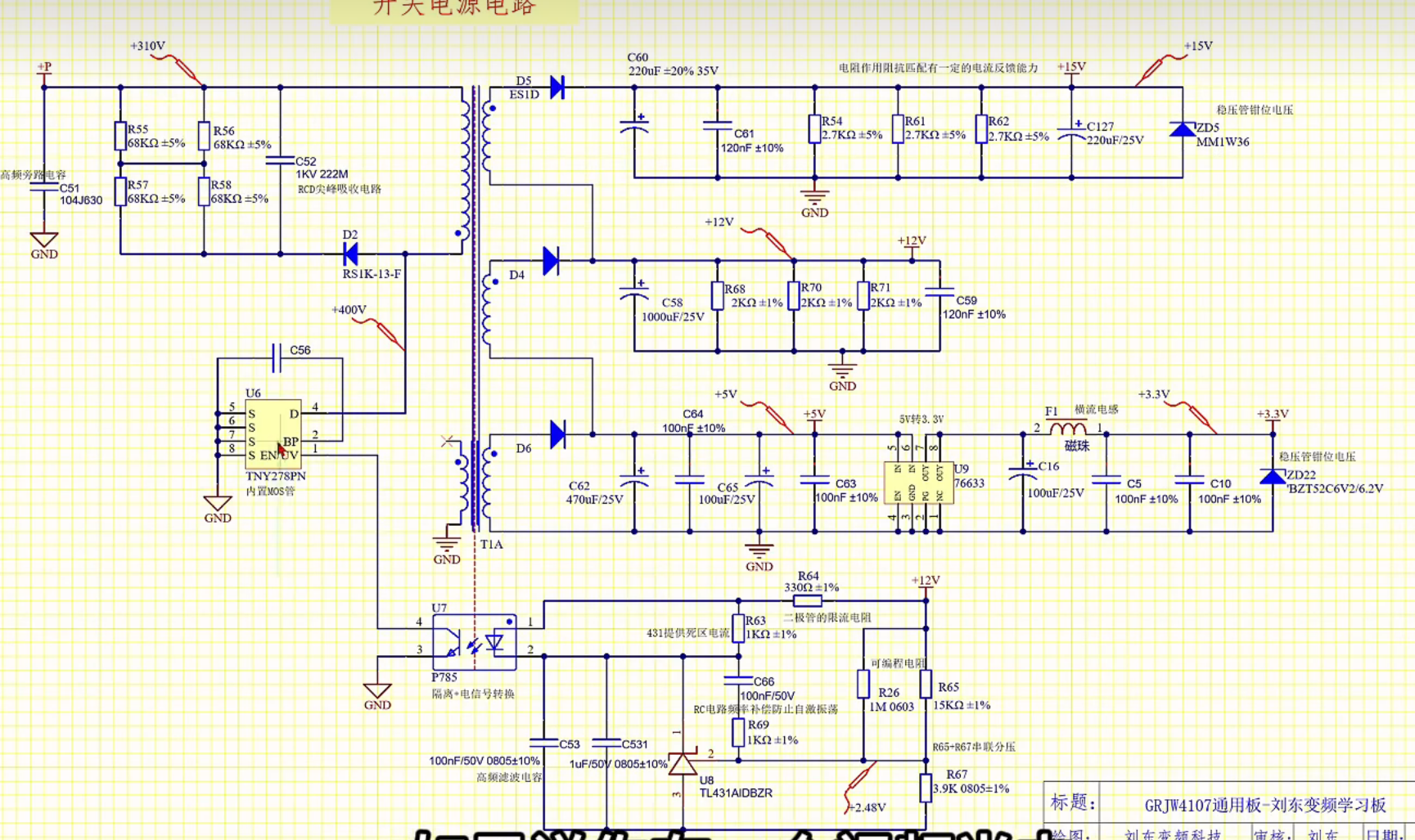Viewport: 1415px width, 840px height.
Task: Click the "T1A" transformer designator
Action: pos(491,545)
